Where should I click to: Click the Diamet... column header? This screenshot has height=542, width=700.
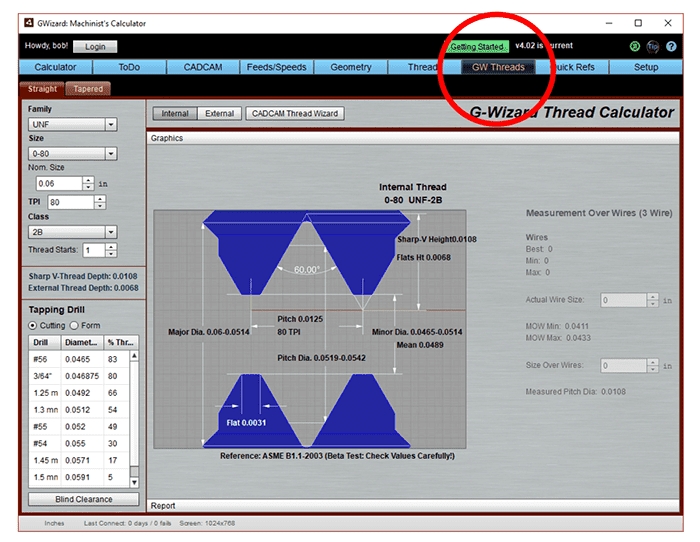82,342
